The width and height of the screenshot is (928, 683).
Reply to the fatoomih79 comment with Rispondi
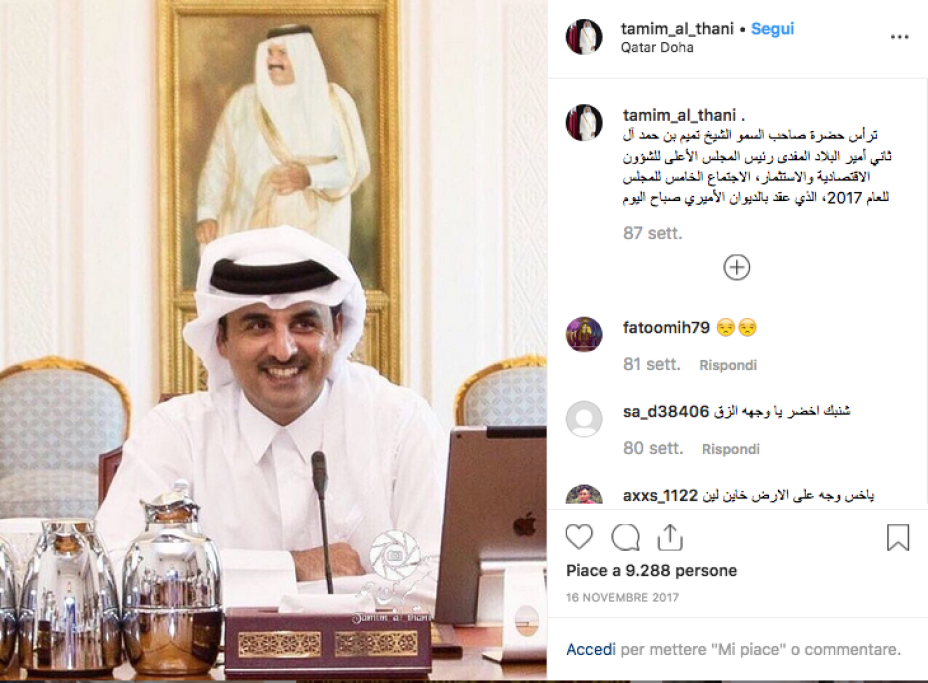[x=728, y=365]
